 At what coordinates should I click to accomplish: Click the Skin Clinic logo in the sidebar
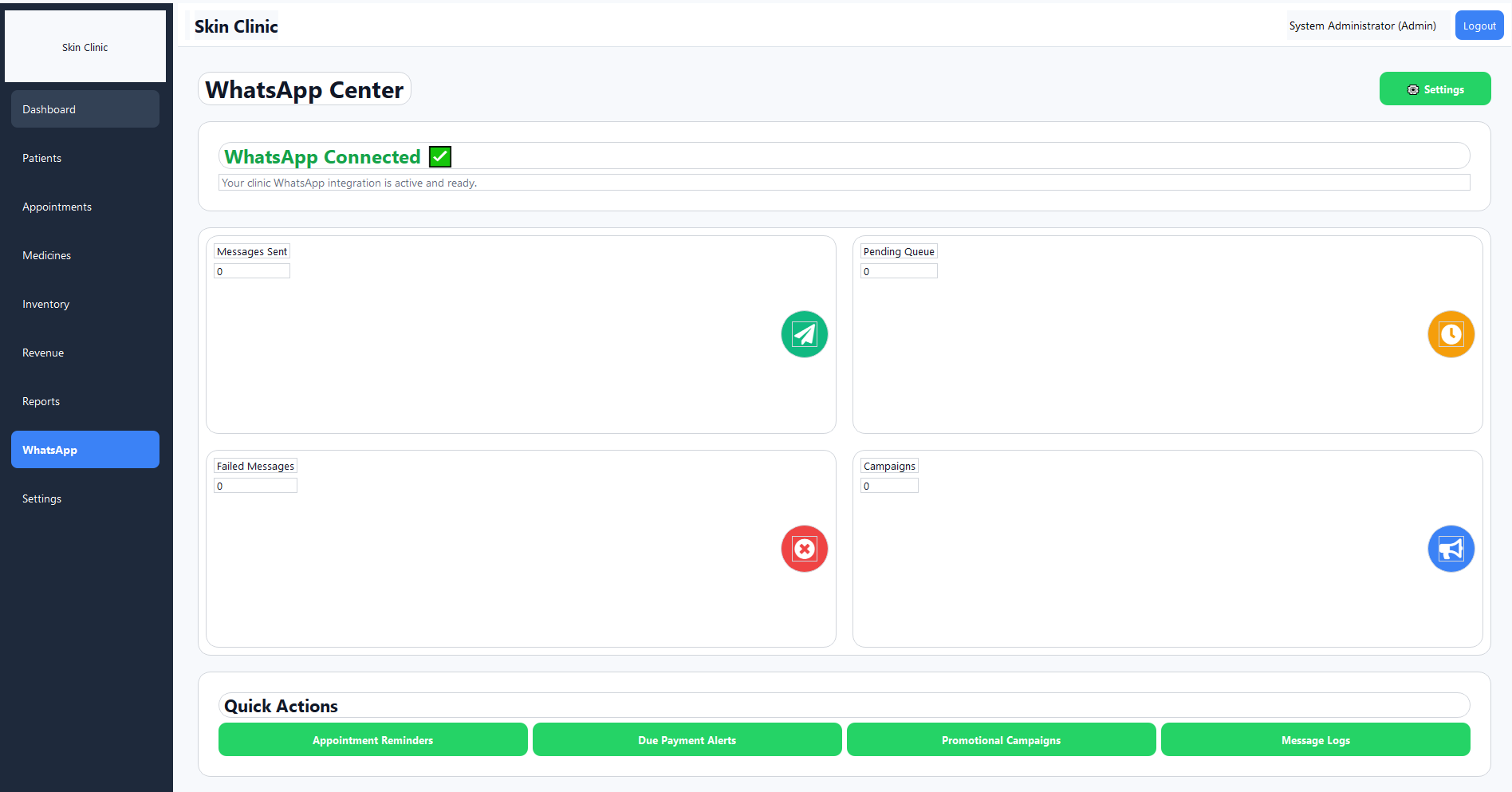(x=85, y=47)
